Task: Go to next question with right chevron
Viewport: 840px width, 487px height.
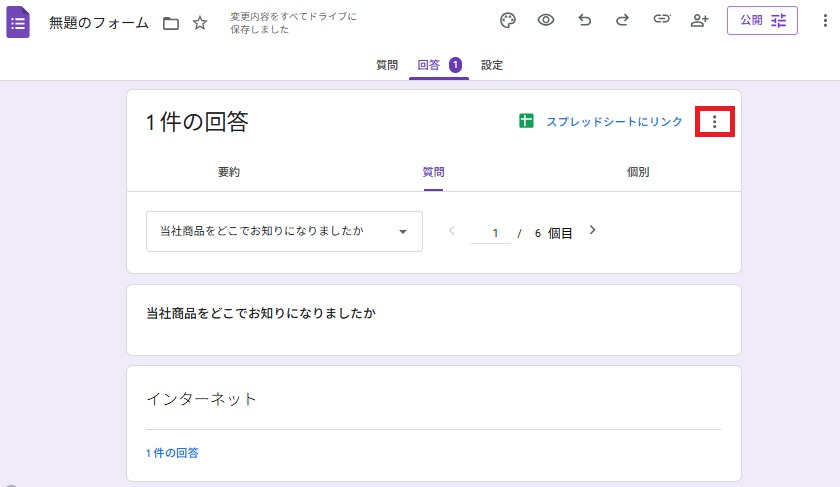Action: (592, 231)
